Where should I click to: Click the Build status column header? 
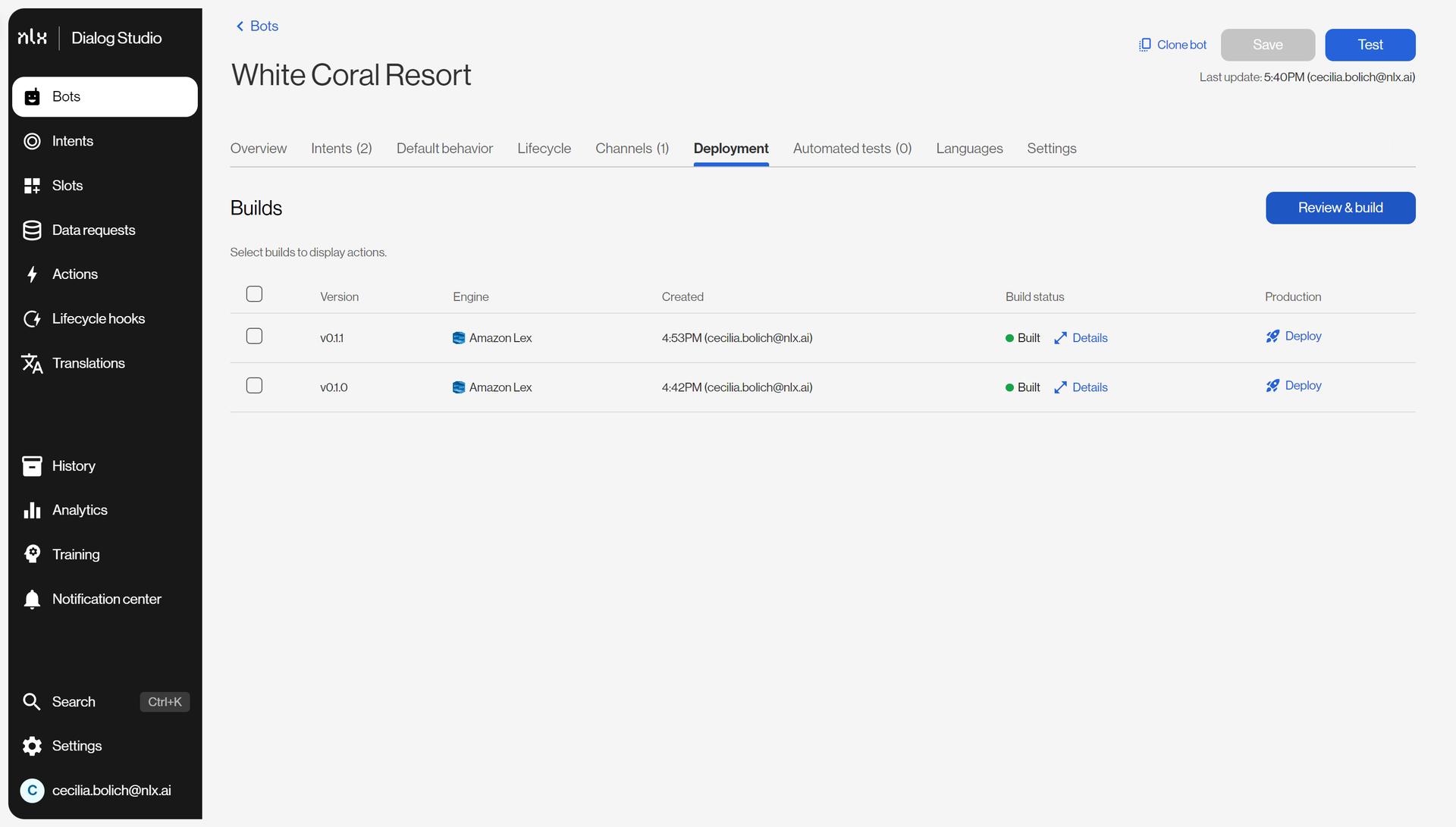pos(1034,297)
